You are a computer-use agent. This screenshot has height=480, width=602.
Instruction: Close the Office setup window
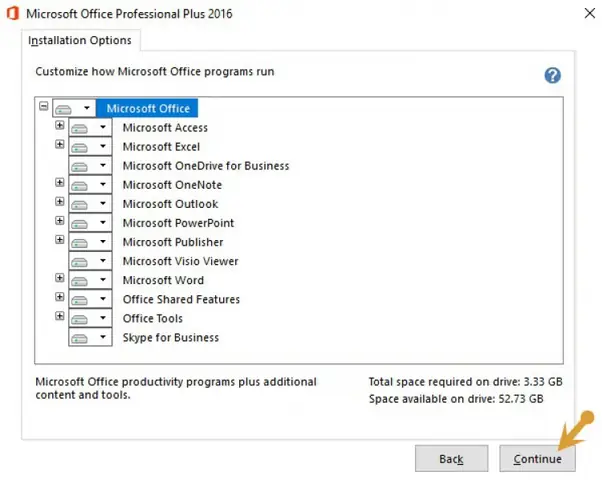click(589, 13)
